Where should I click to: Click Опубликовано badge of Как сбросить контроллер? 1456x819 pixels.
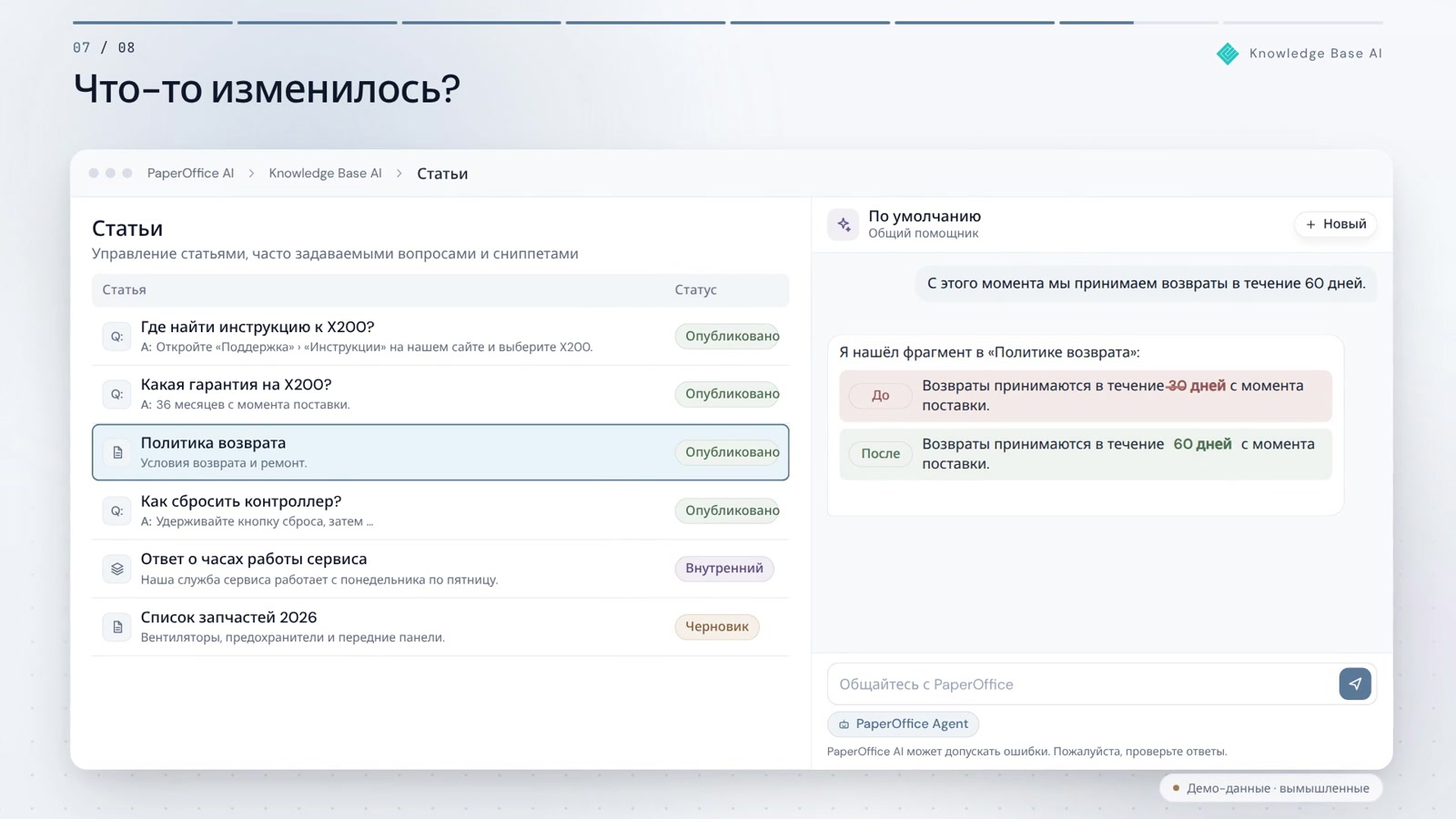click(727, 511)
